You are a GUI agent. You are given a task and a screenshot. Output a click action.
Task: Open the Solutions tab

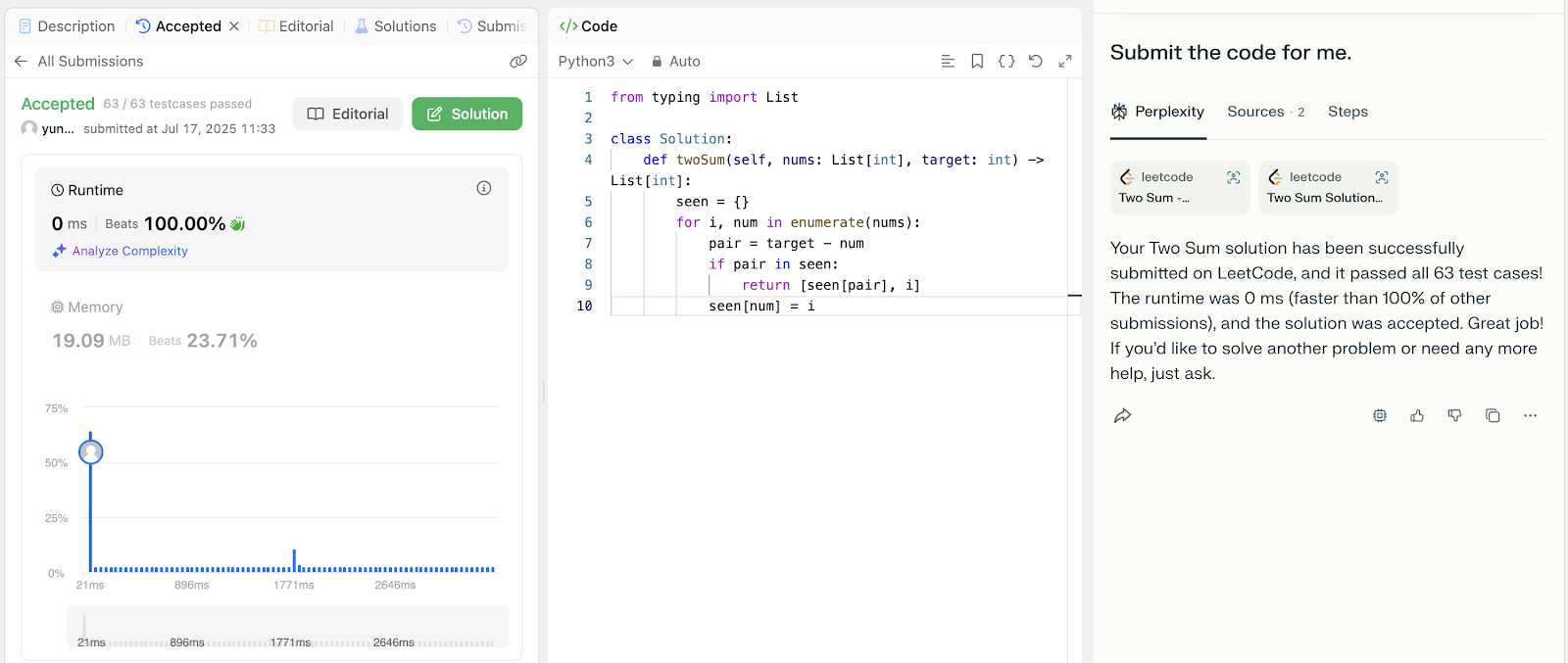point(395,26)
